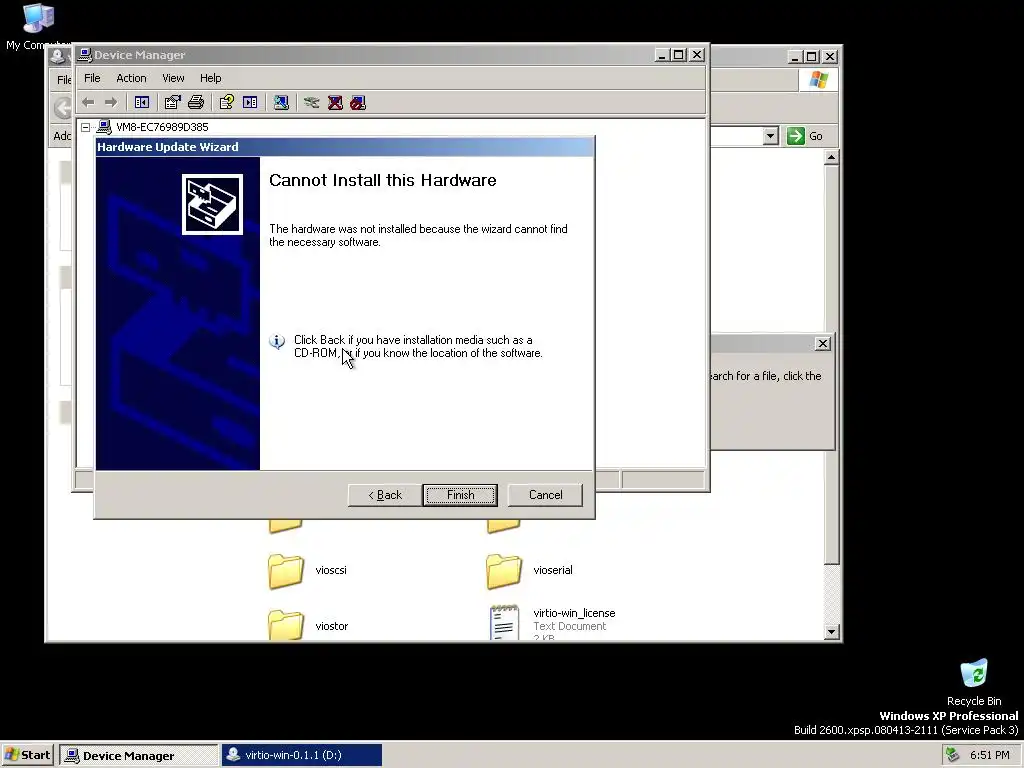Switch to virtio-win-0.1.1 (D:) taskbar button
The width and height of the screenshot is (1024, 768).
pos(301,755)
